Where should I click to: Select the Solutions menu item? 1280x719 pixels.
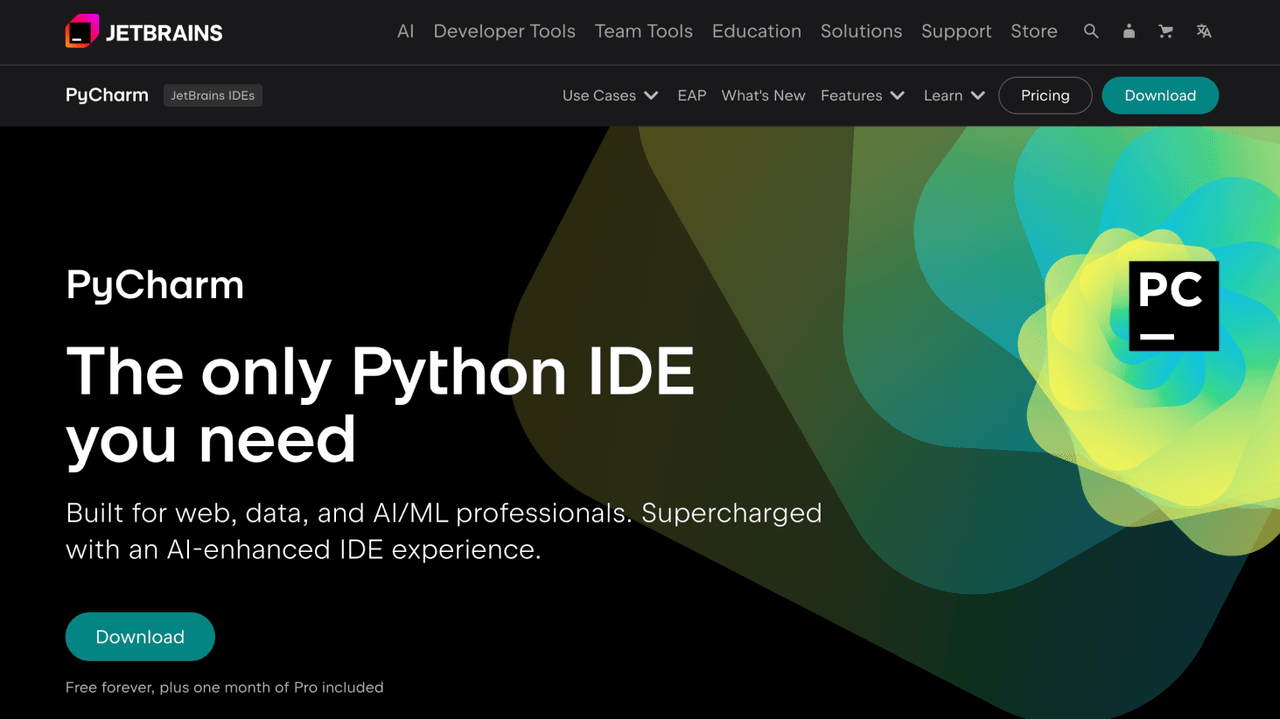[x=861, y=31]
